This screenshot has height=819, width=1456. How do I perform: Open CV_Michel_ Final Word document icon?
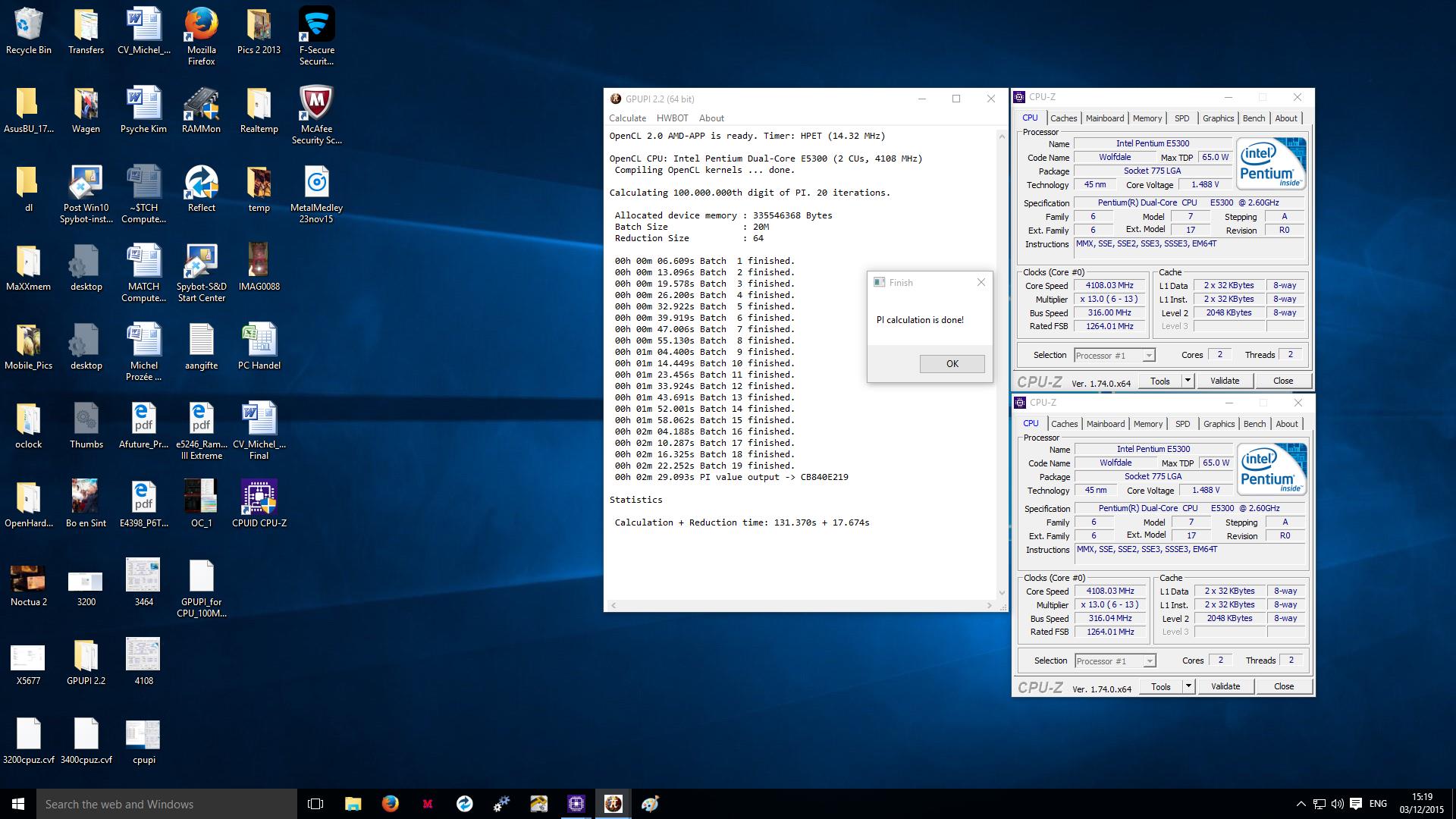259,431
